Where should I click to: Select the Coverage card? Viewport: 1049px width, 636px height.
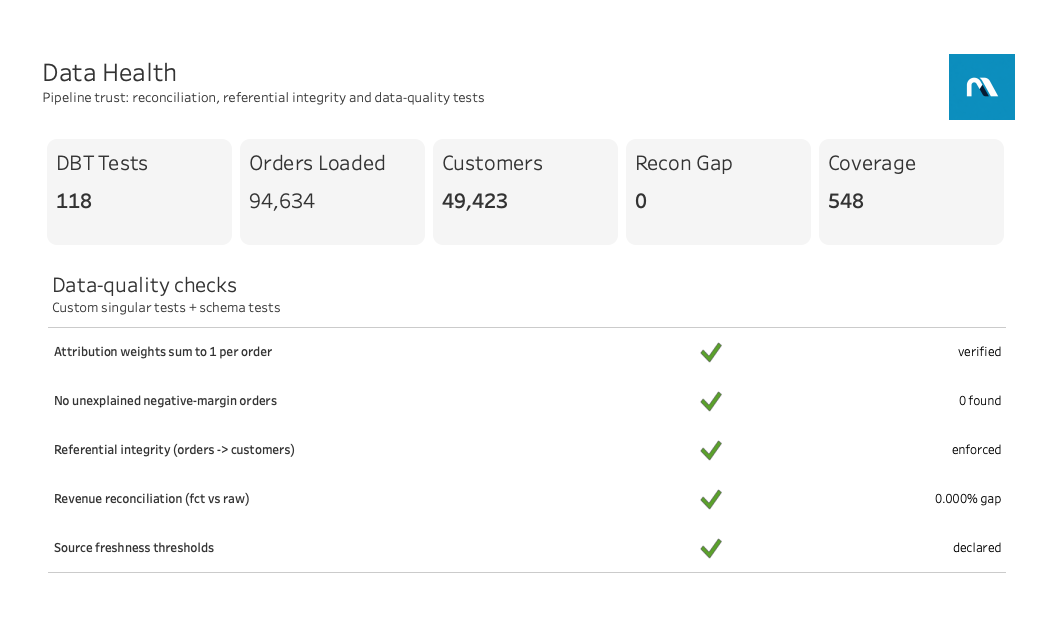click(911, 192)
